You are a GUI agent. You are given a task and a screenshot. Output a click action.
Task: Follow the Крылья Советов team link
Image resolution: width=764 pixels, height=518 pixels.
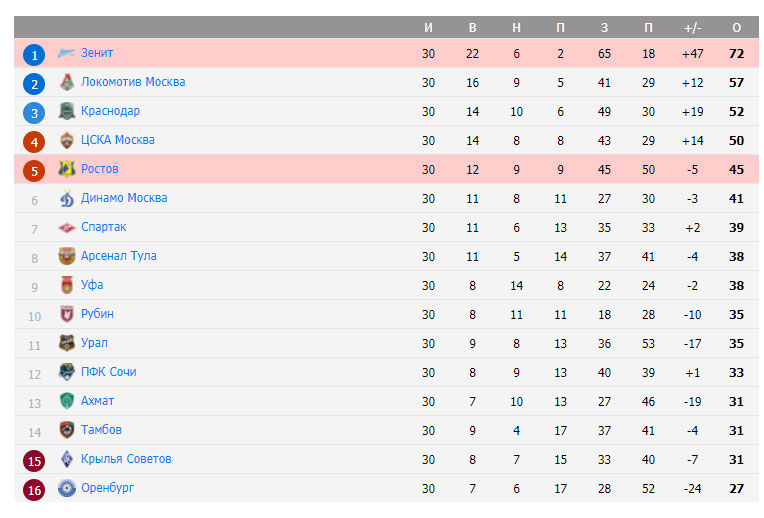[126, 459]
